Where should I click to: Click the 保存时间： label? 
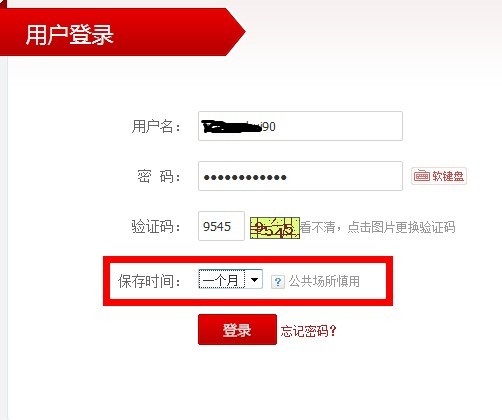coord(149,281)
